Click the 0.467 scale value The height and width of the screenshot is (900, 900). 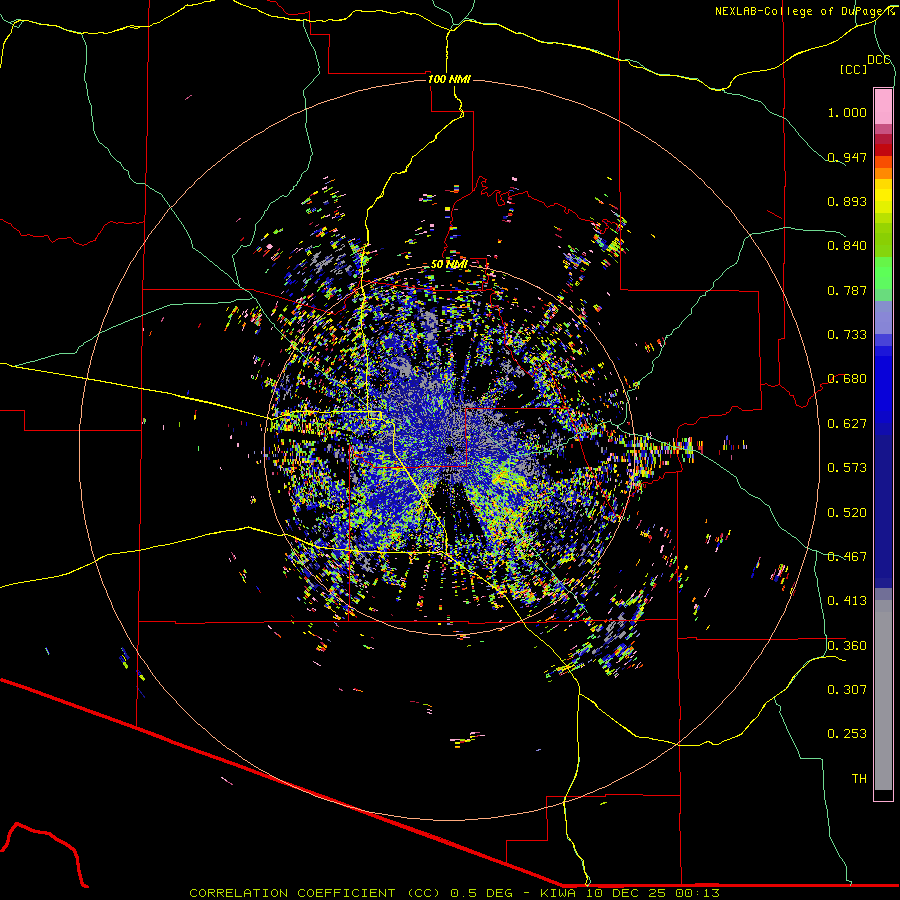point(847,557)
